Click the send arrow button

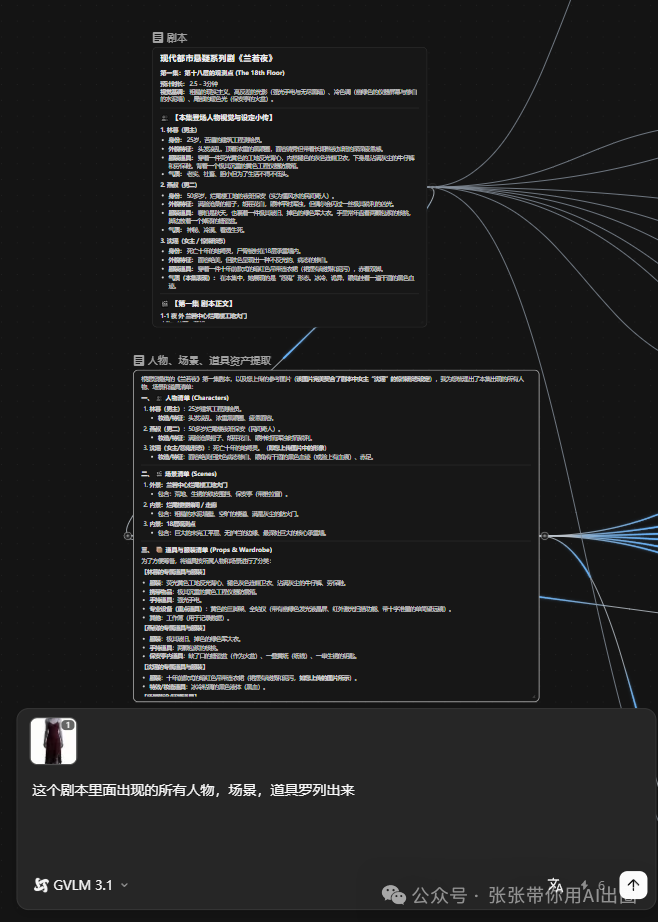[x=633, y=884]
